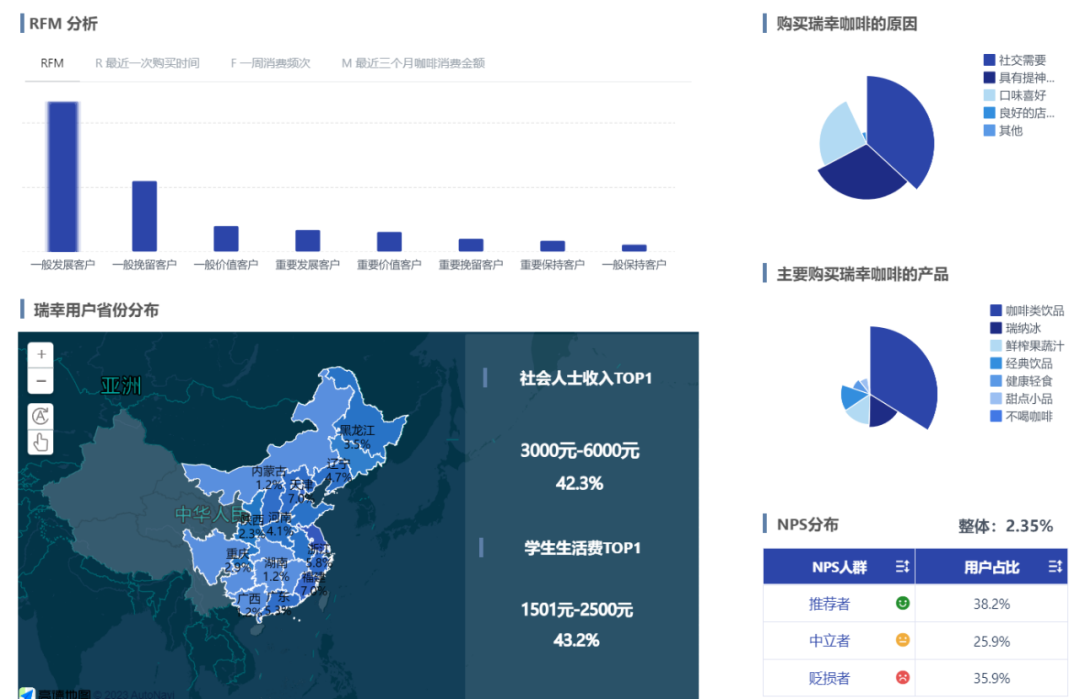
Task: Toggle 社交需要 legend swatch
Action: pyautogui.click(x=989, y=60)
